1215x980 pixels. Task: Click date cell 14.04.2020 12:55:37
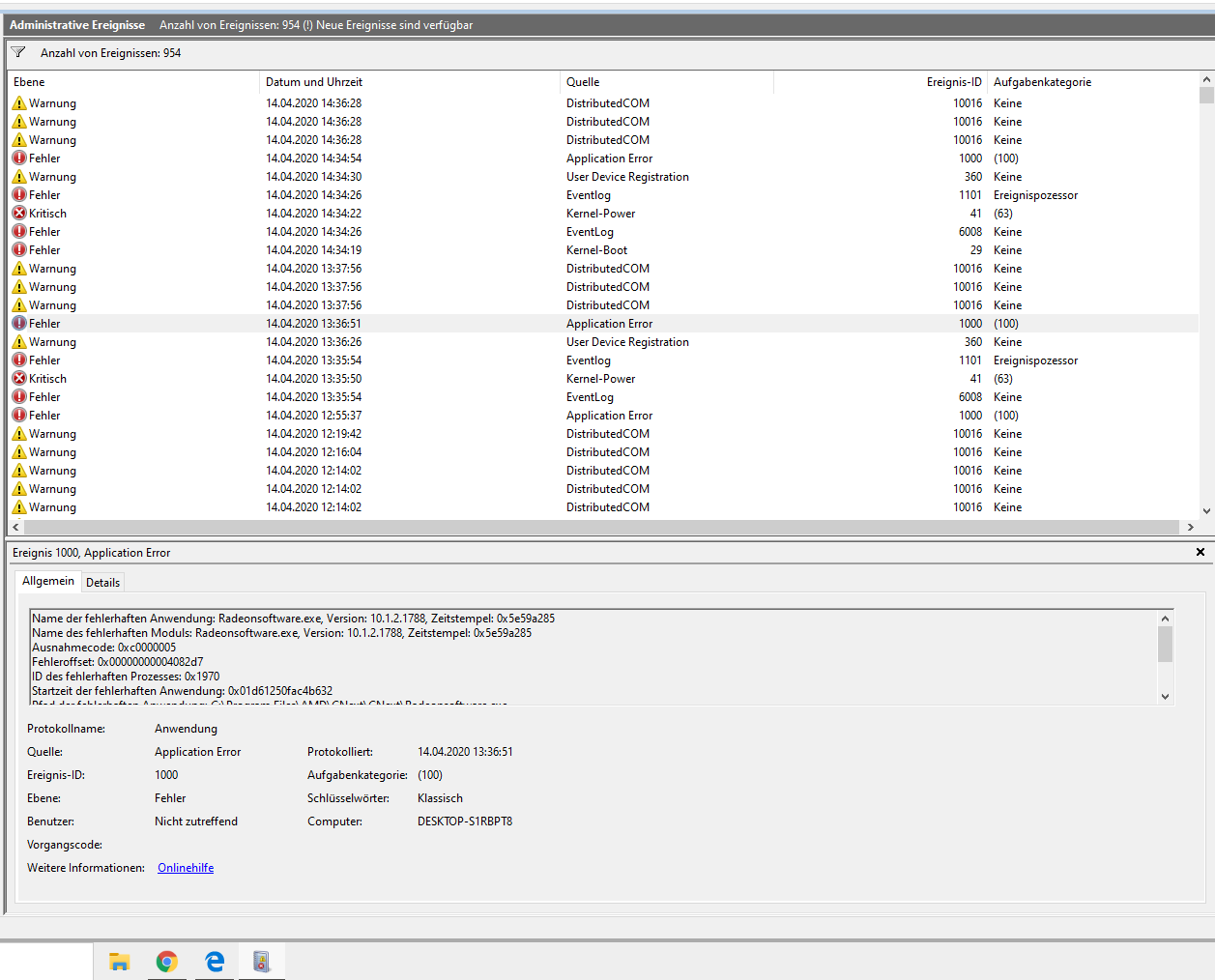point(314,416)
